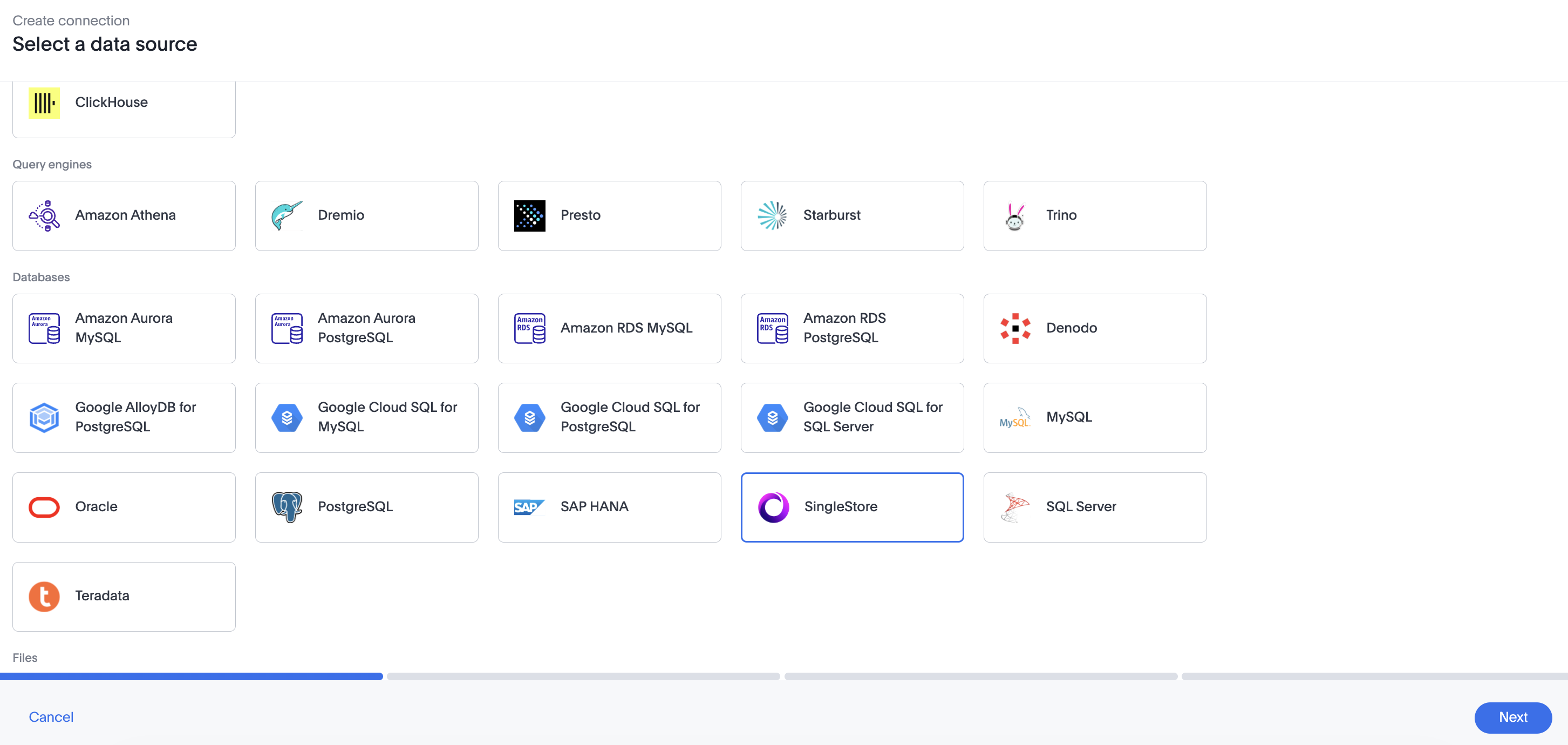Click the SQL Server icon

(x=1014, y=507)
